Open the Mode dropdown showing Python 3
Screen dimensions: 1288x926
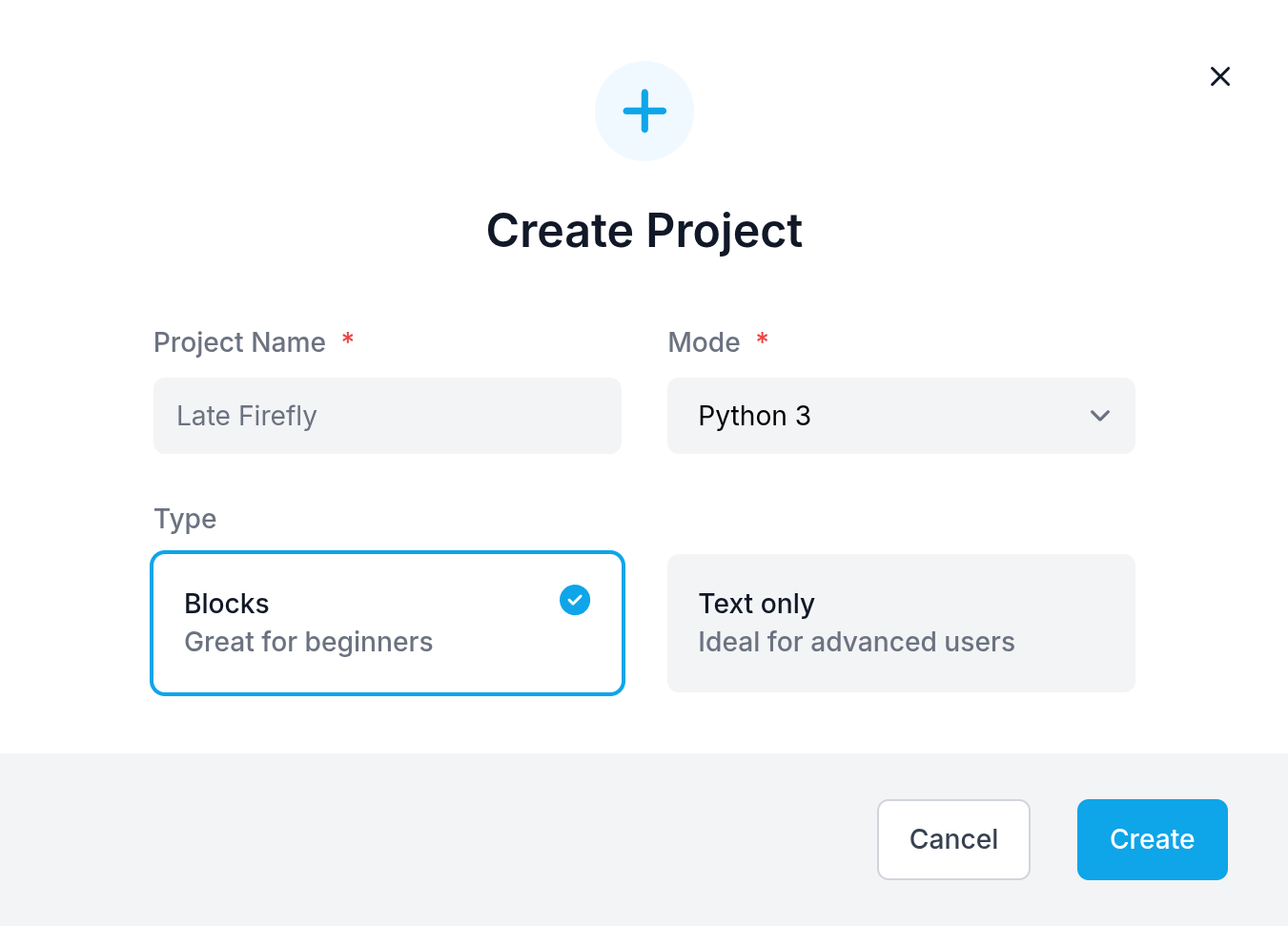(x=901, y=416)
